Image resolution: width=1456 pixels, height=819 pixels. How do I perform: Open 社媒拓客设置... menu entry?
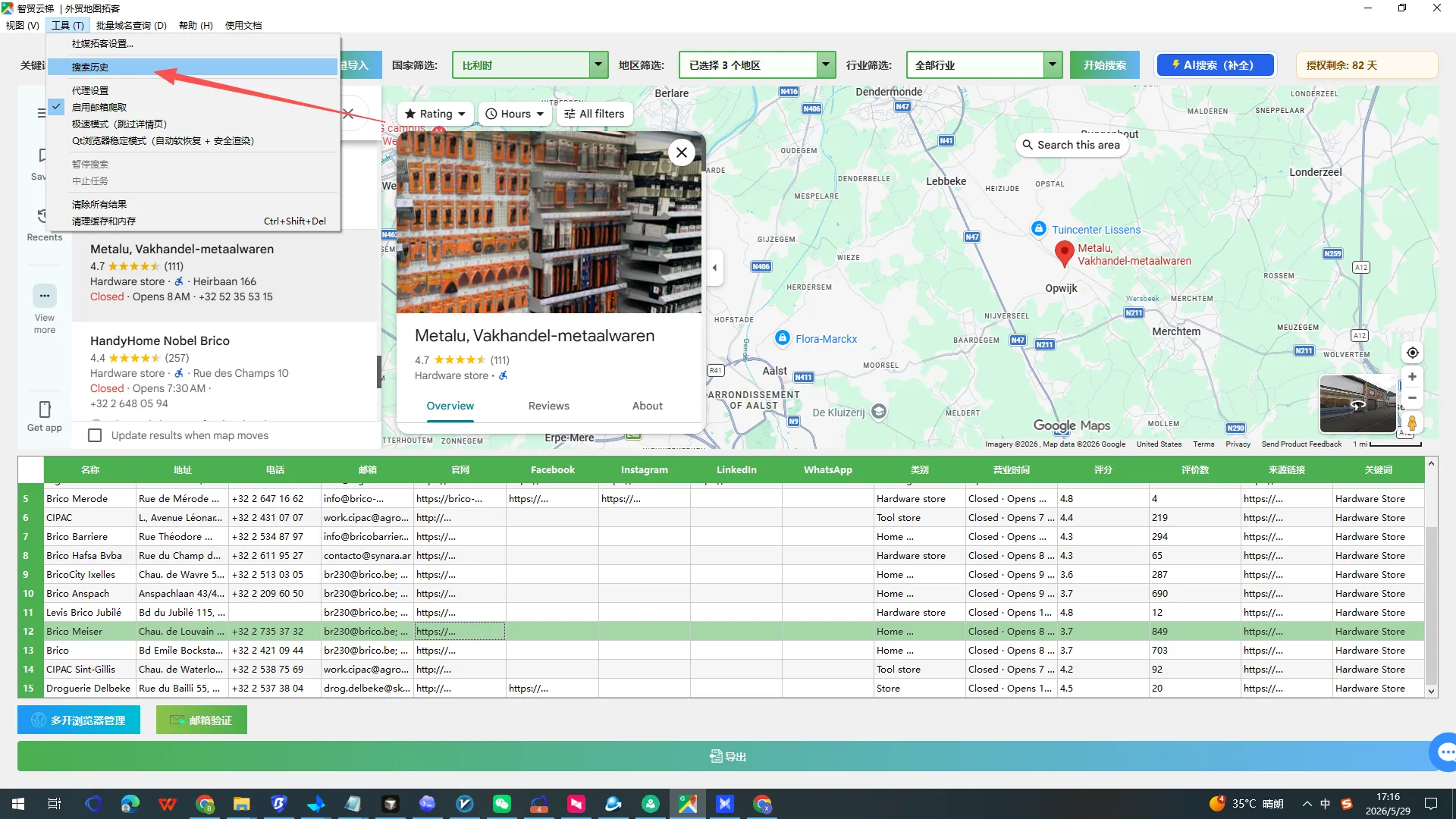tap(193, 43)
